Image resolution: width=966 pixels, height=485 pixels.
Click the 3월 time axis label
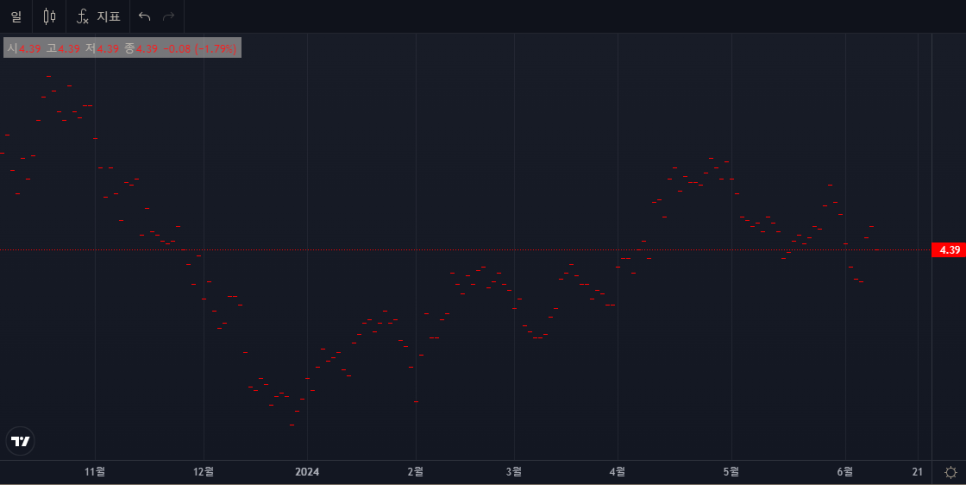[514, 472]
